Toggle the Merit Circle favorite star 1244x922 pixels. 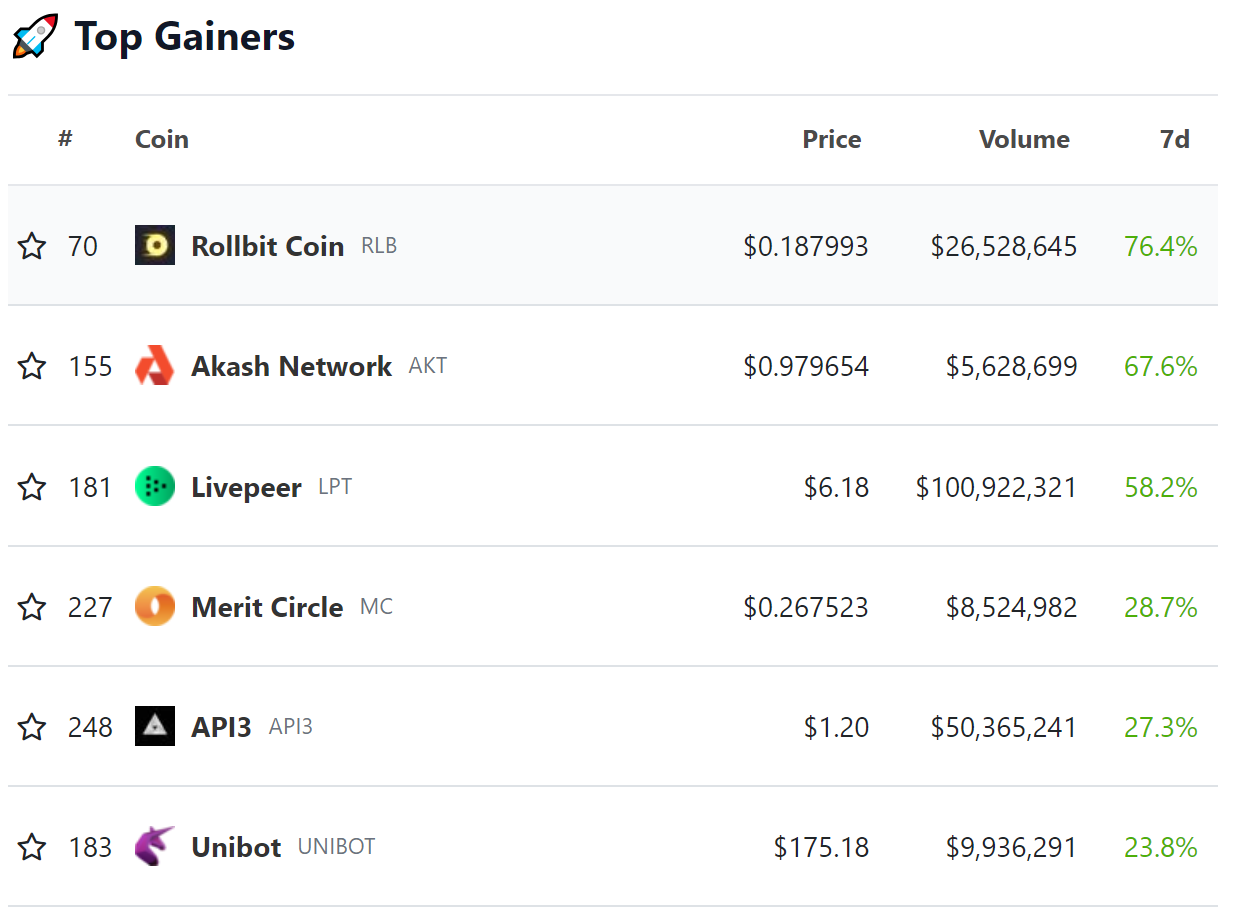point(32,607)
